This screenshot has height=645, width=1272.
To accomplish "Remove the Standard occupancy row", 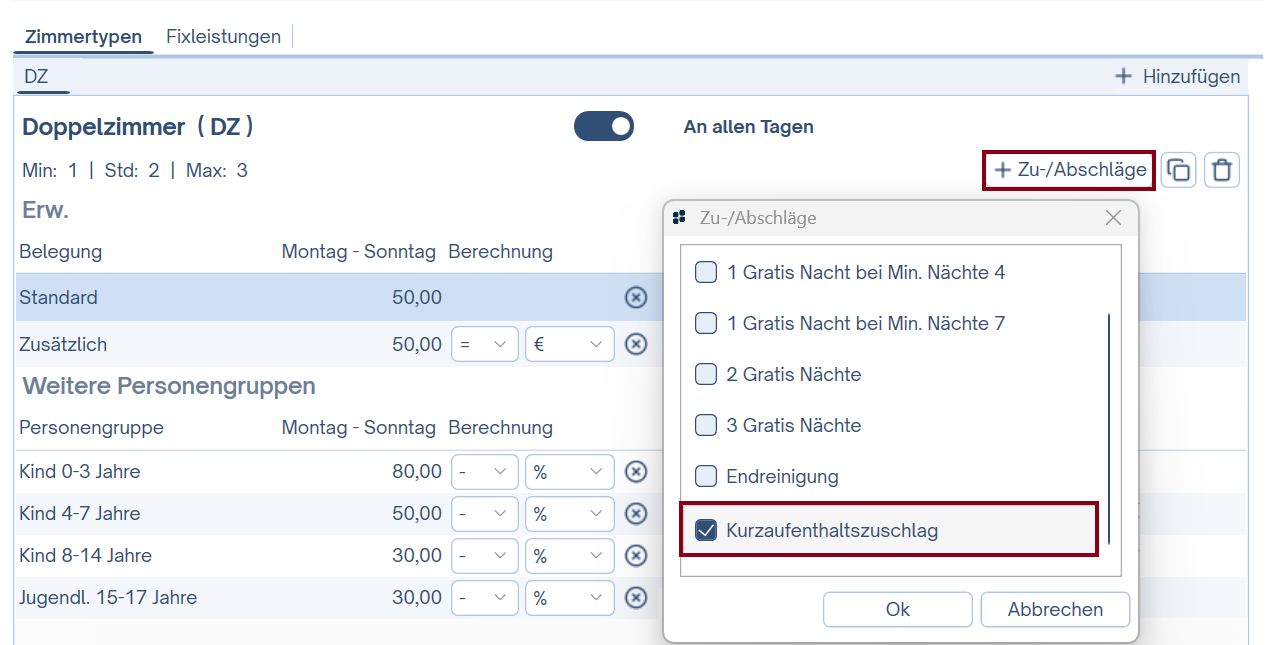I will coord(636,297).
